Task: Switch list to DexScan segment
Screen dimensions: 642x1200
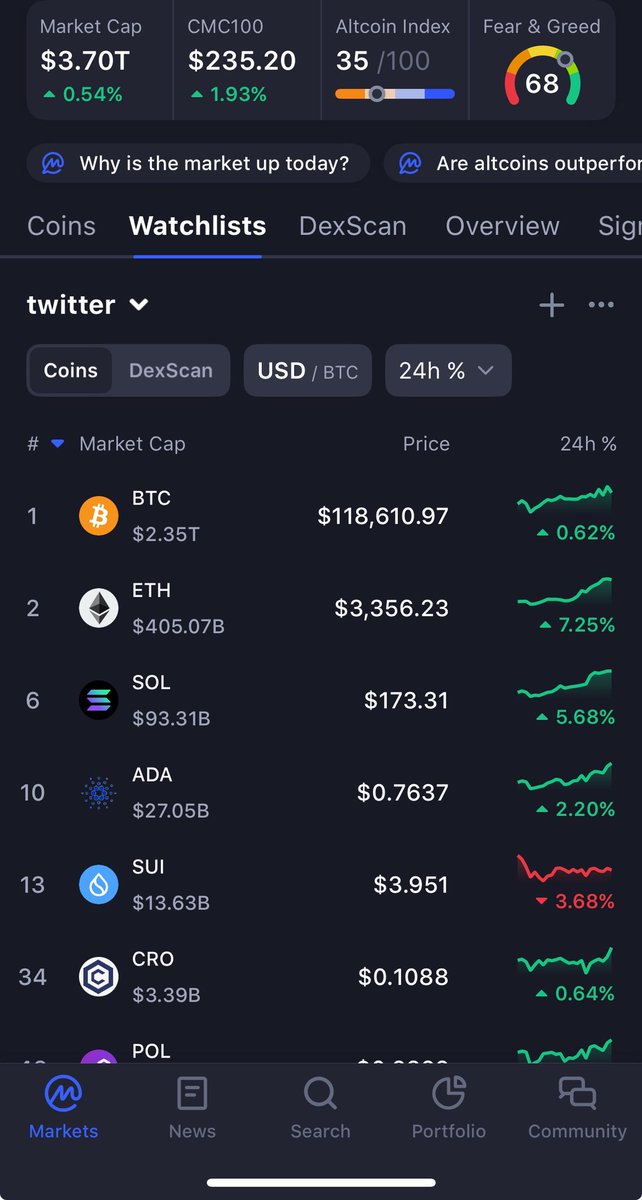Action: [171, 370]
